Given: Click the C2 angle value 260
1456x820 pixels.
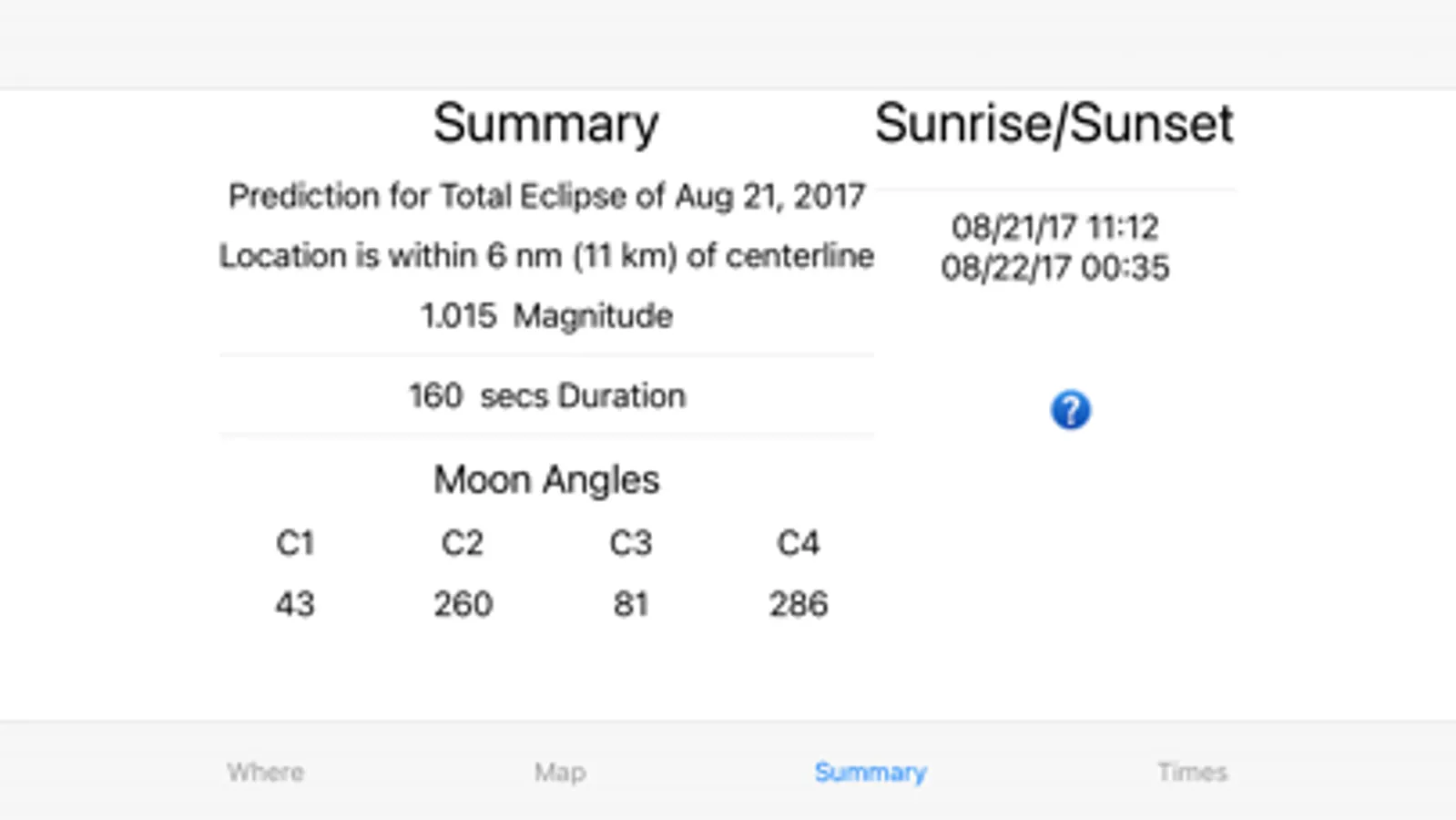Looking at the screenshot, I should click(463, 604).
